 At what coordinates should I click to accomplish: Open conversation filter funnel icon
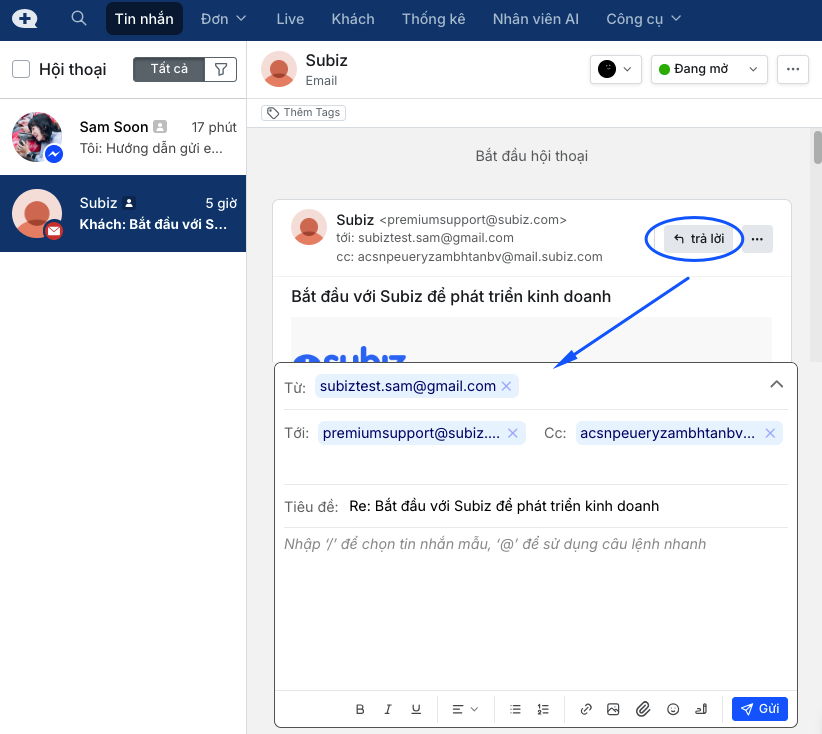(x=221, y=69)
